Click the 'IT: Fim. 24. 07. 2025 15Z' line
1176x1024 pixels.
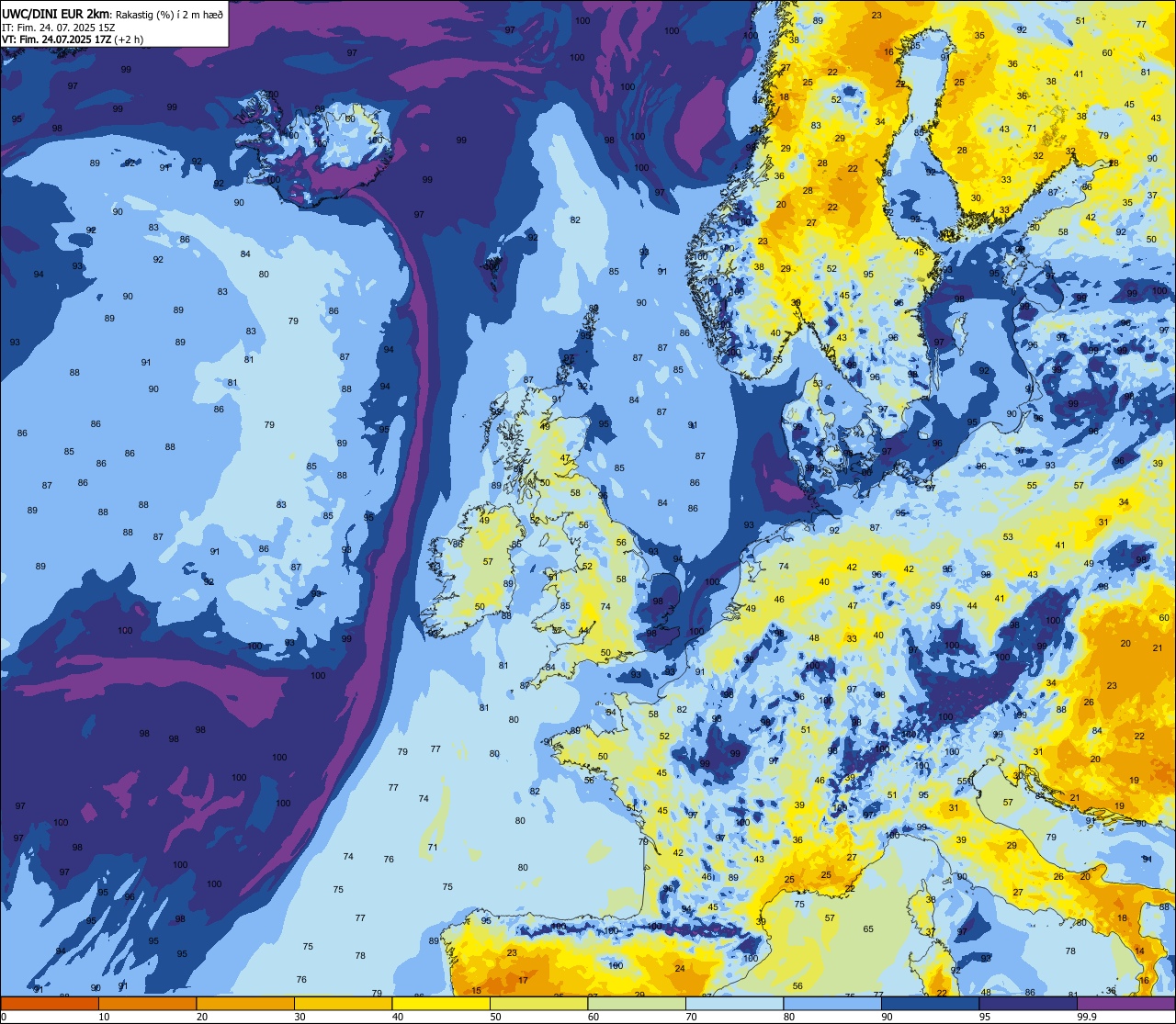pos(57,28)
